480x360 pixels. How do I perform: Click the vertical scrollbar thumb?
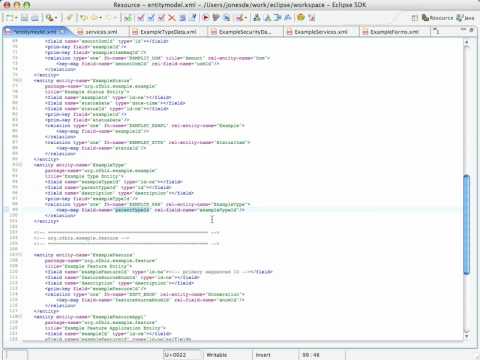pos(467,225)
